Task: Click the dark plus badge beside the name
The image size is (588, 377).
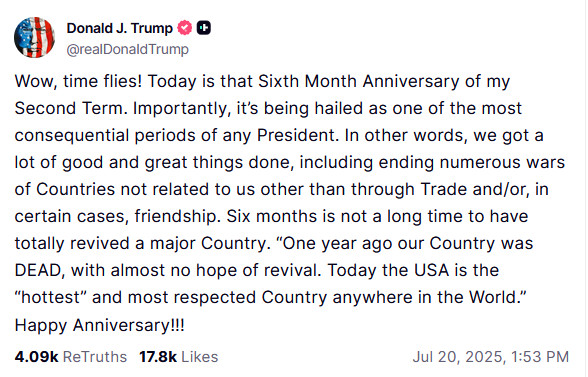Action: click(204, 28)
